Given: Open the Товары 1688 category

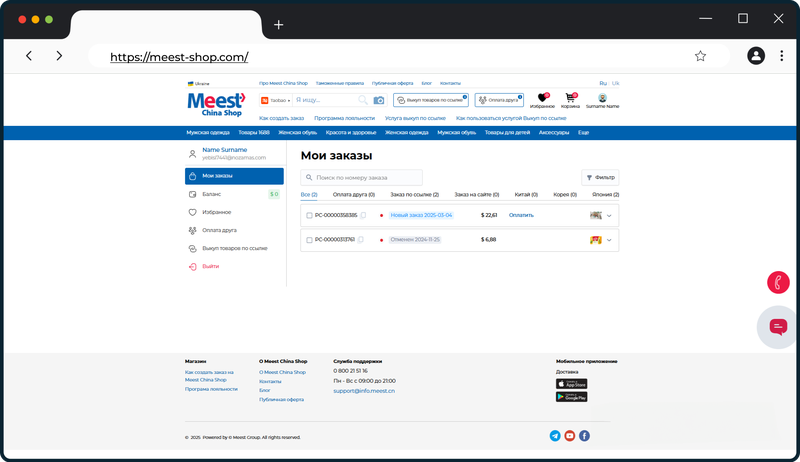Looking at the screenshot, I should [x=254, y=133].
